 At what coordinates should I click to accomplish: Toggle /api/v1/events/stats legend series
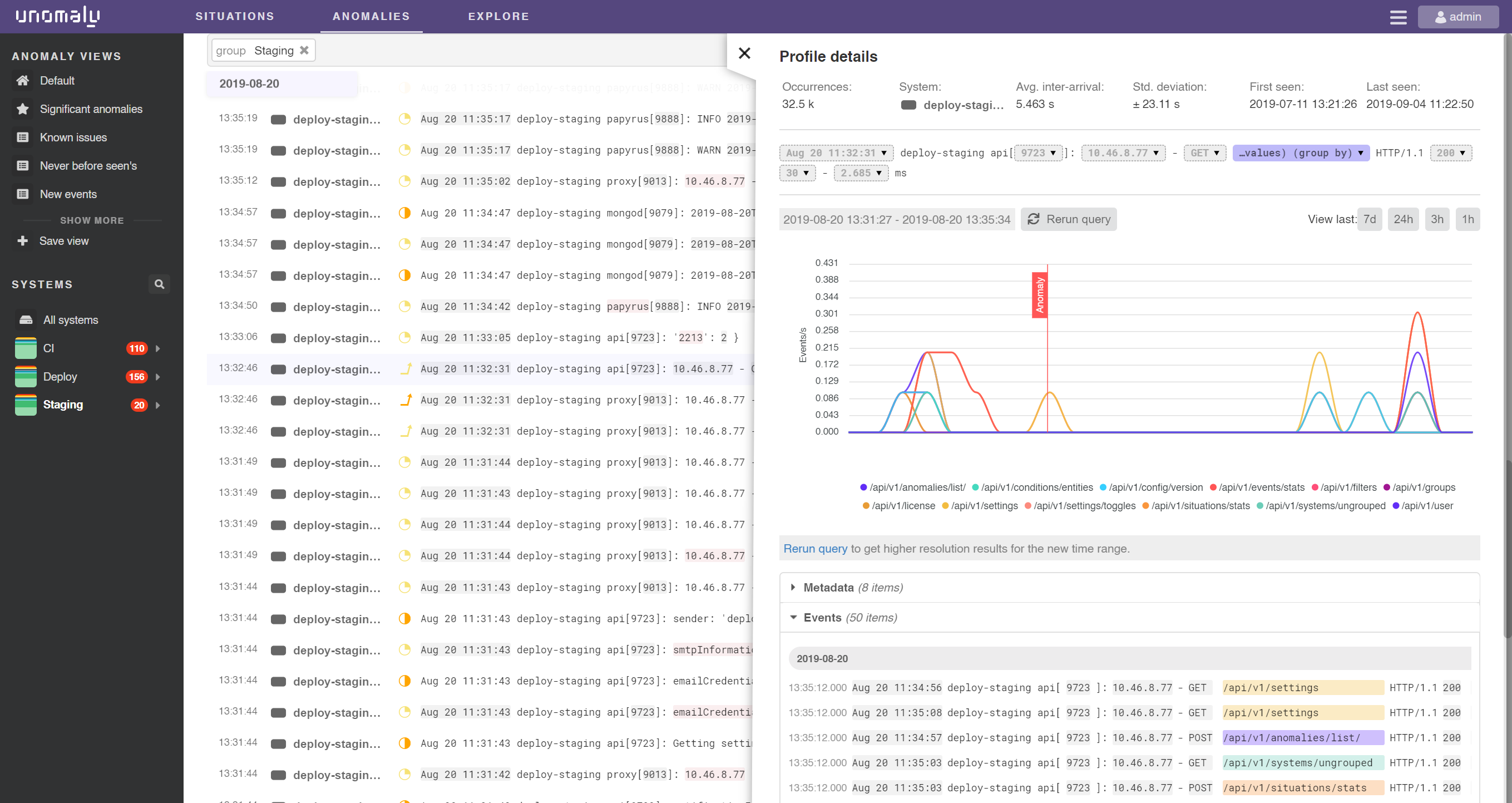point(1257,487)
